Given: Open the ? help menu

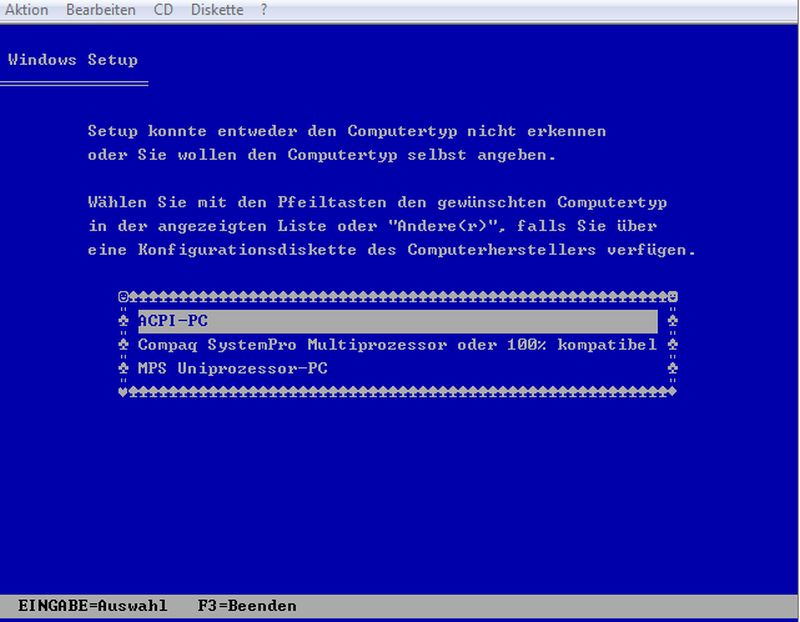Looking at the screenshot, I should coord(264,10).
